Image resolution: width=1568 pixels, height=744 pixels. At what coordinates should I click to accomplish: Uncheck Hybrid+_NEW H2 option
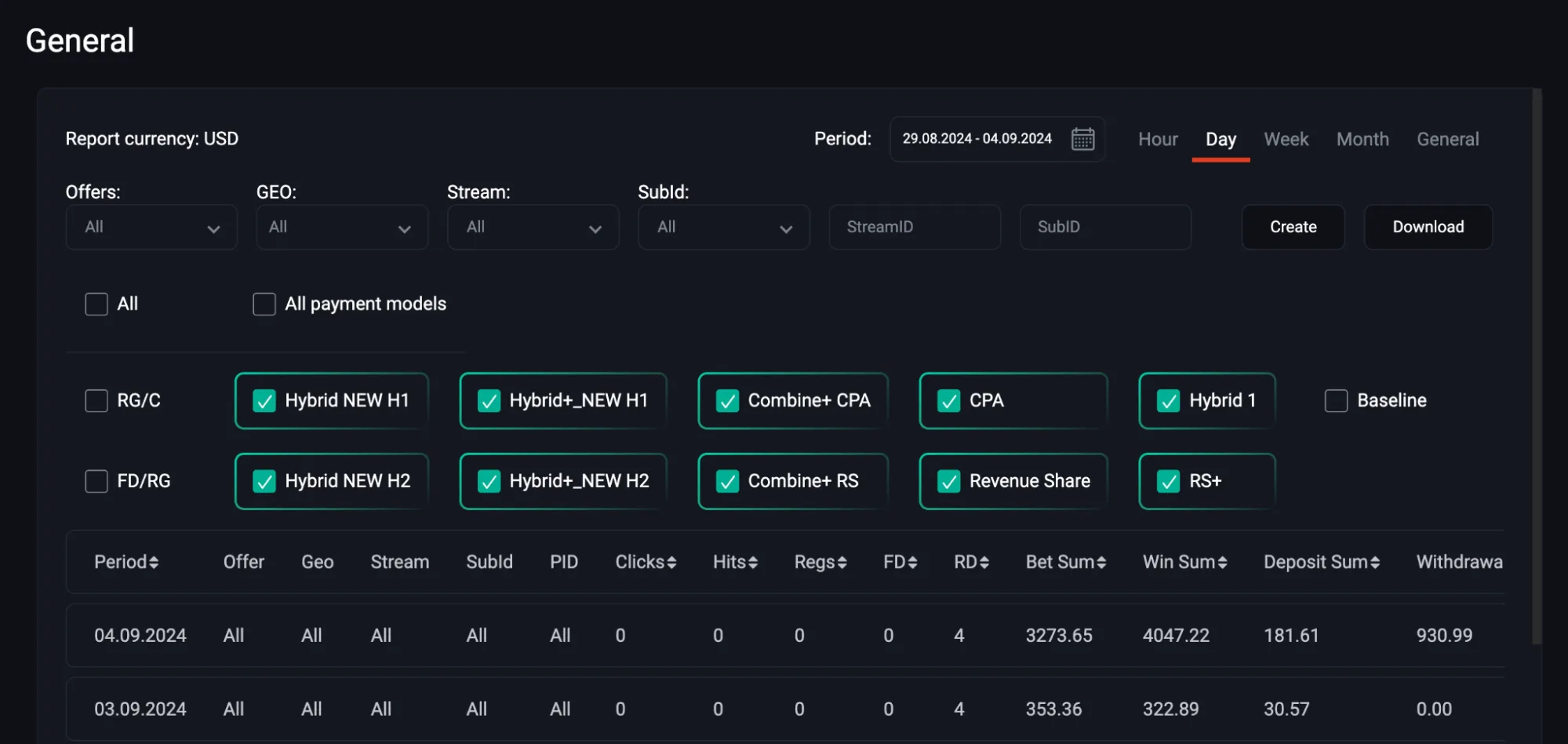pos(489,481)
